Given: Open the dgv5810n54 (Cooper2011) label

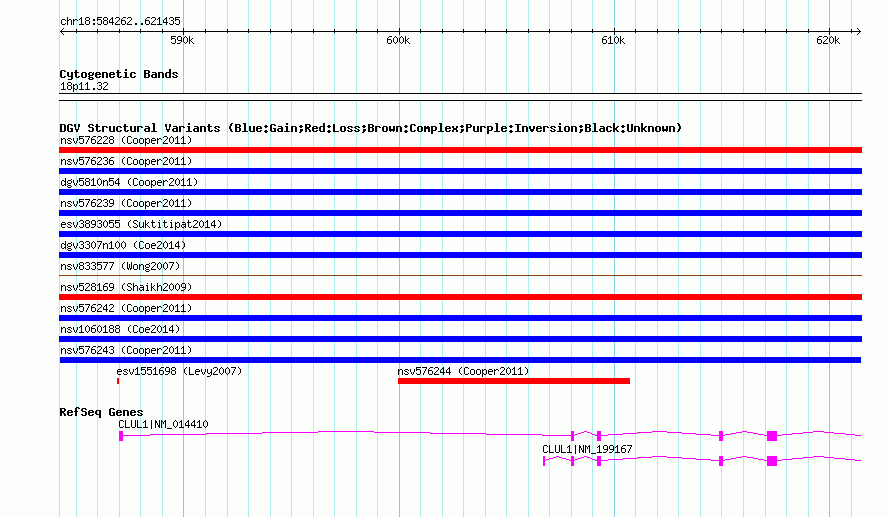Looking at the screenshot, I should 129,182.
